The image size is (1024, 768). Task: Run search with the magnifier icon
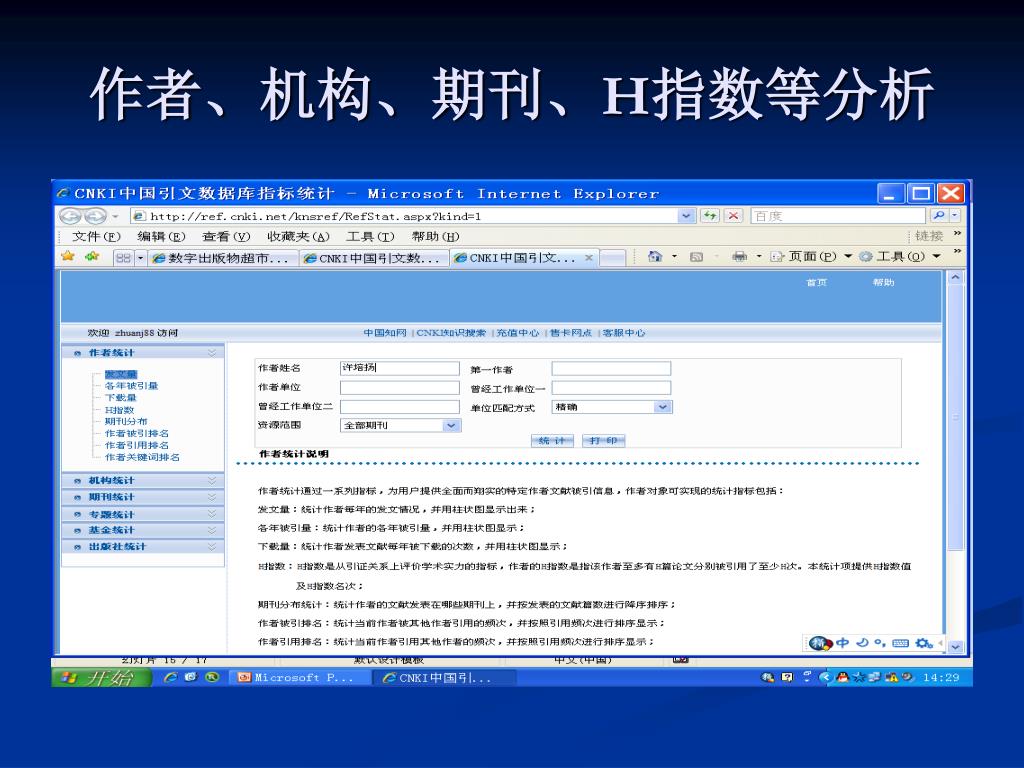click(938, 216)
